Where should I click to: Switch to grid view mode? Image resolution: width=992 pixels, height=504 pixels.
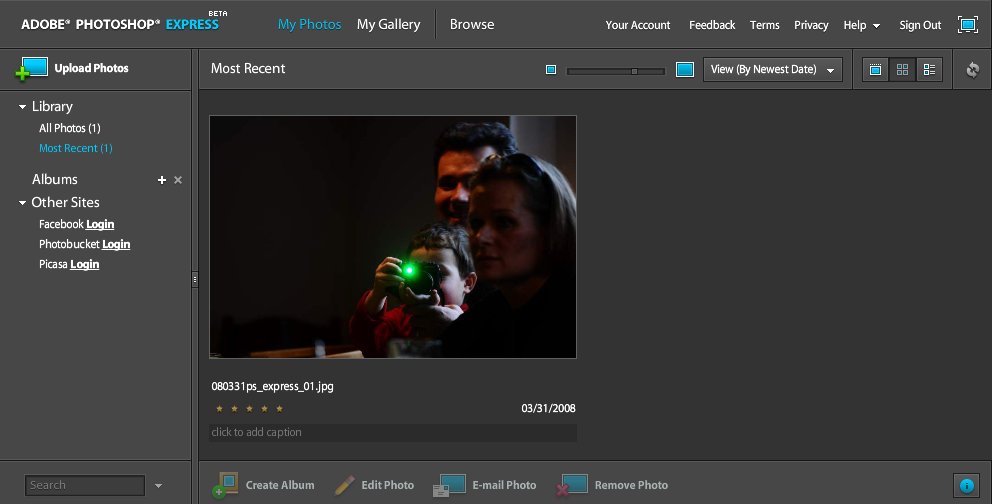coord(902,70)
